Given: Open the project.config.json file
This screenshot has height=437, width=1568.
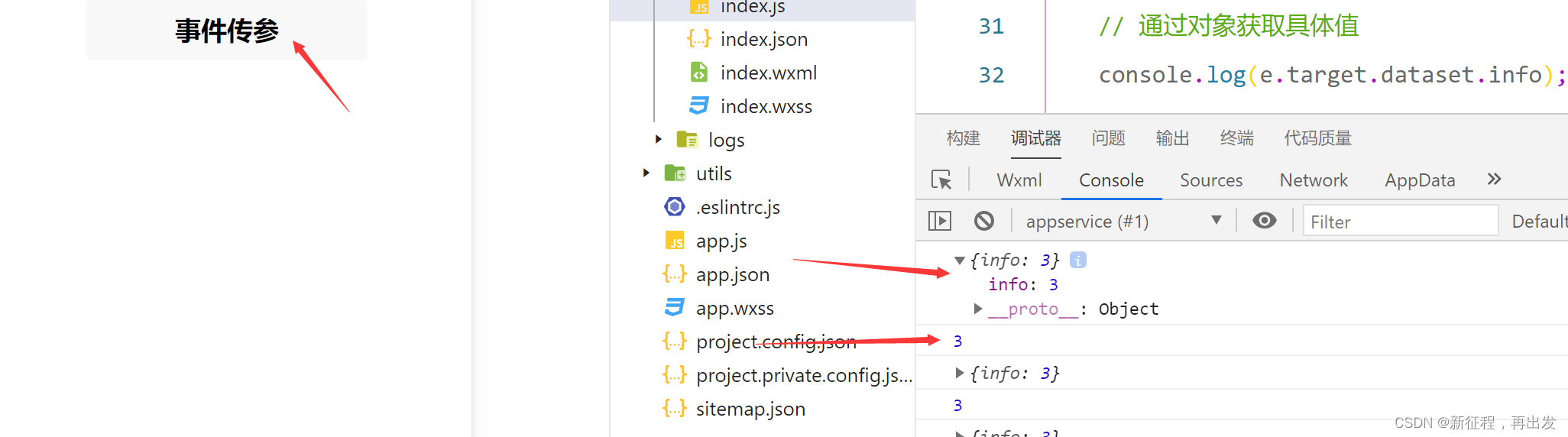Looking at the screenshot, I should click(776, 342).
